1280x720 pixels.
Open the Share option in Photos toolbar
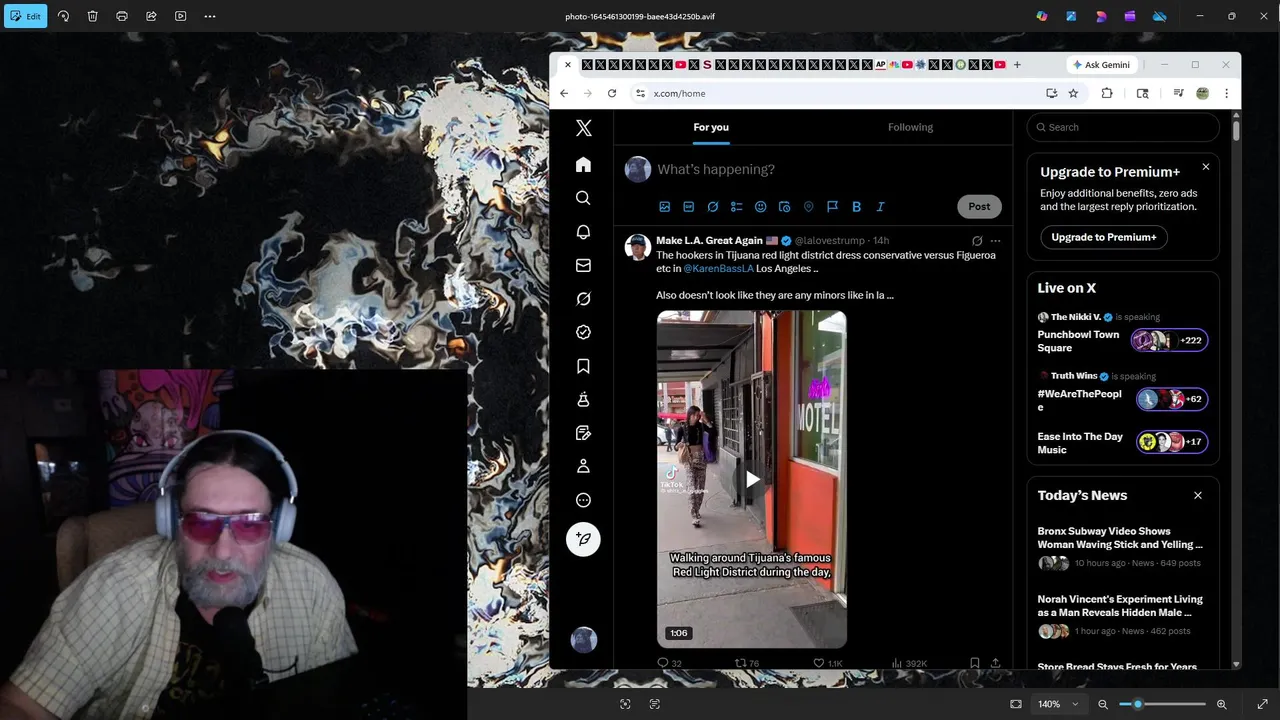(151, 16)
